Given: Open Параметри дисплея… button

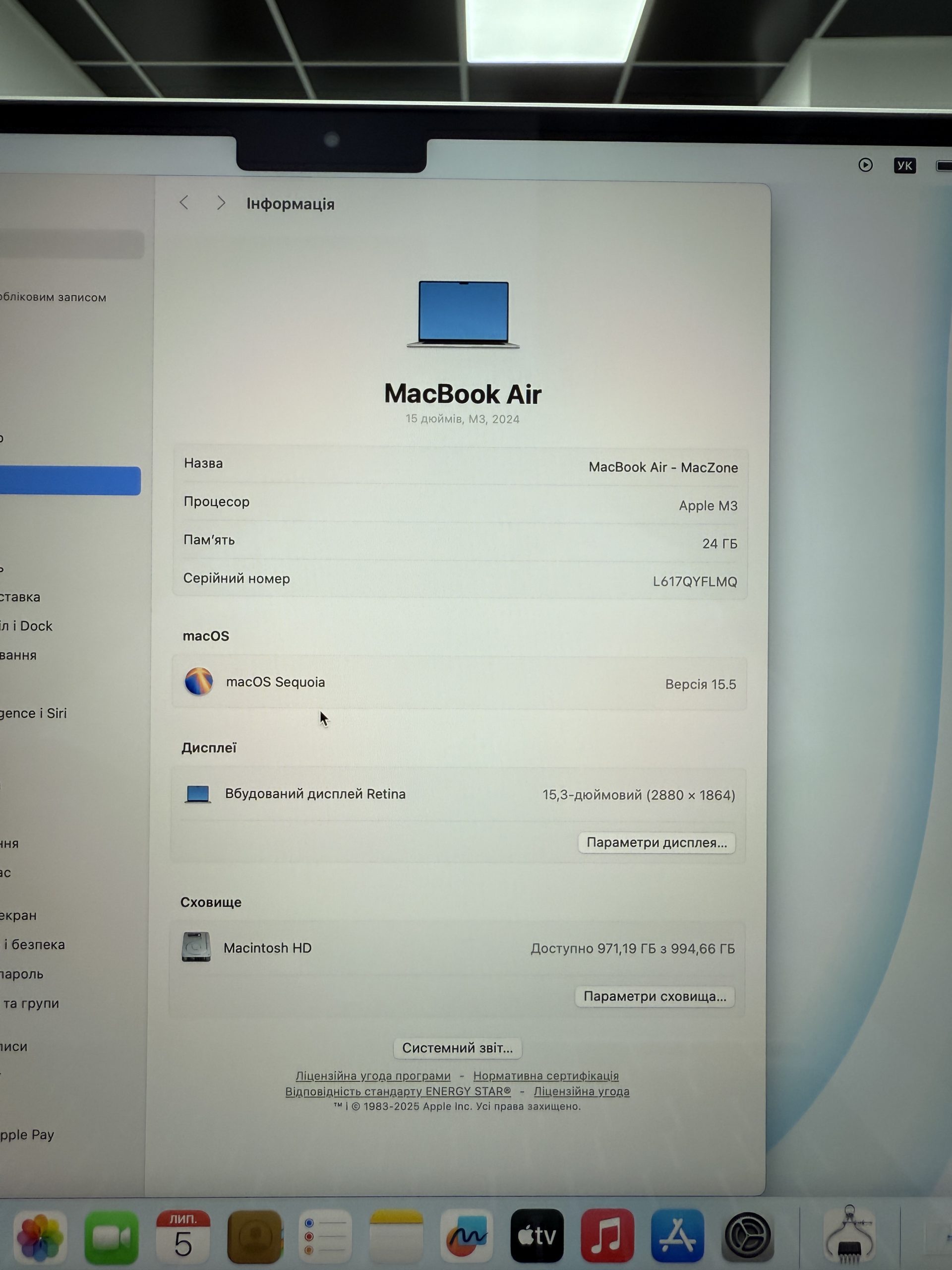Looking at the screenshot, I should point(656,843).
